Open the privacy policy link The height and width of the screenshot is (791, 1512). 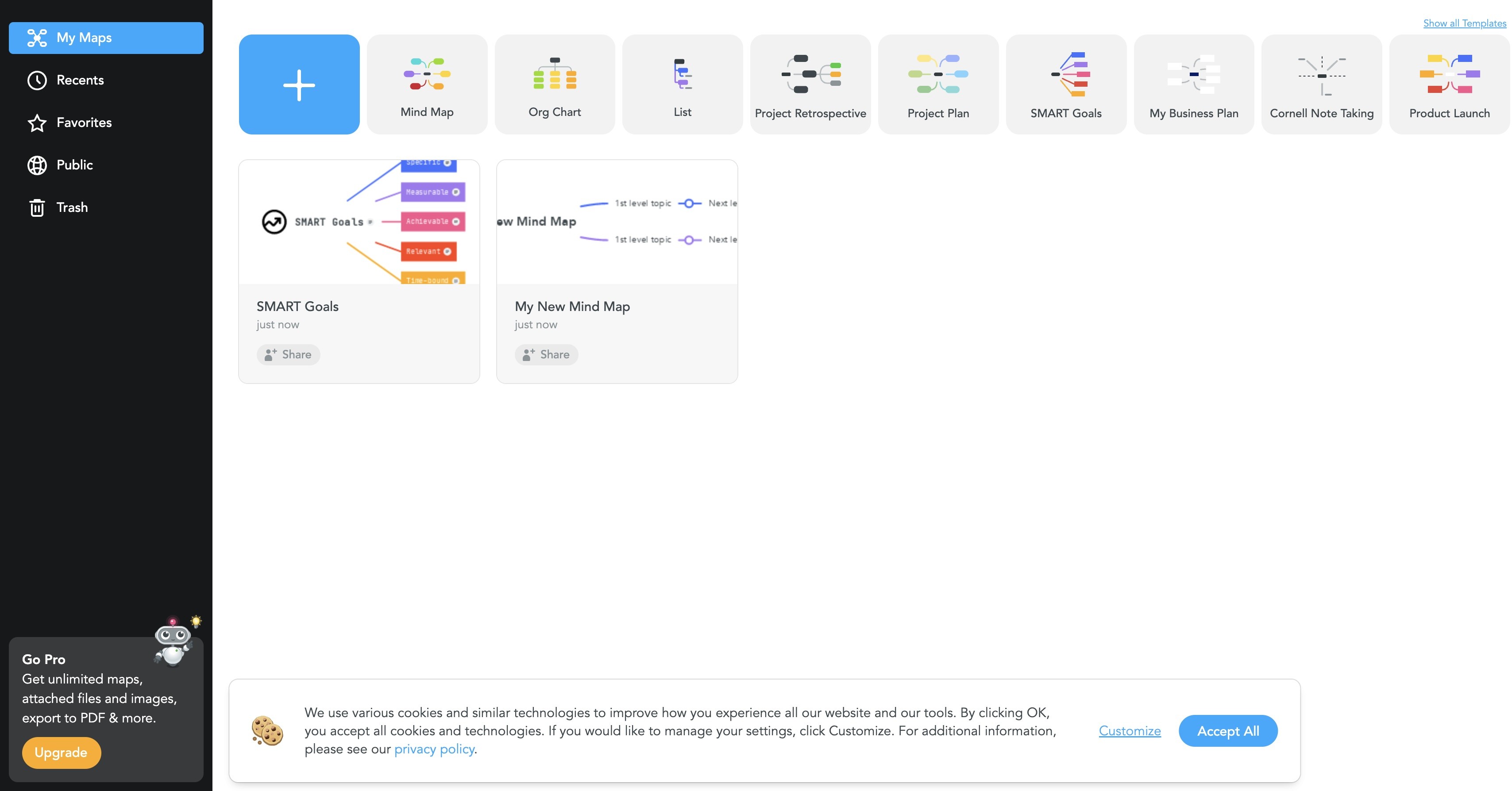[x=434, y=749]
